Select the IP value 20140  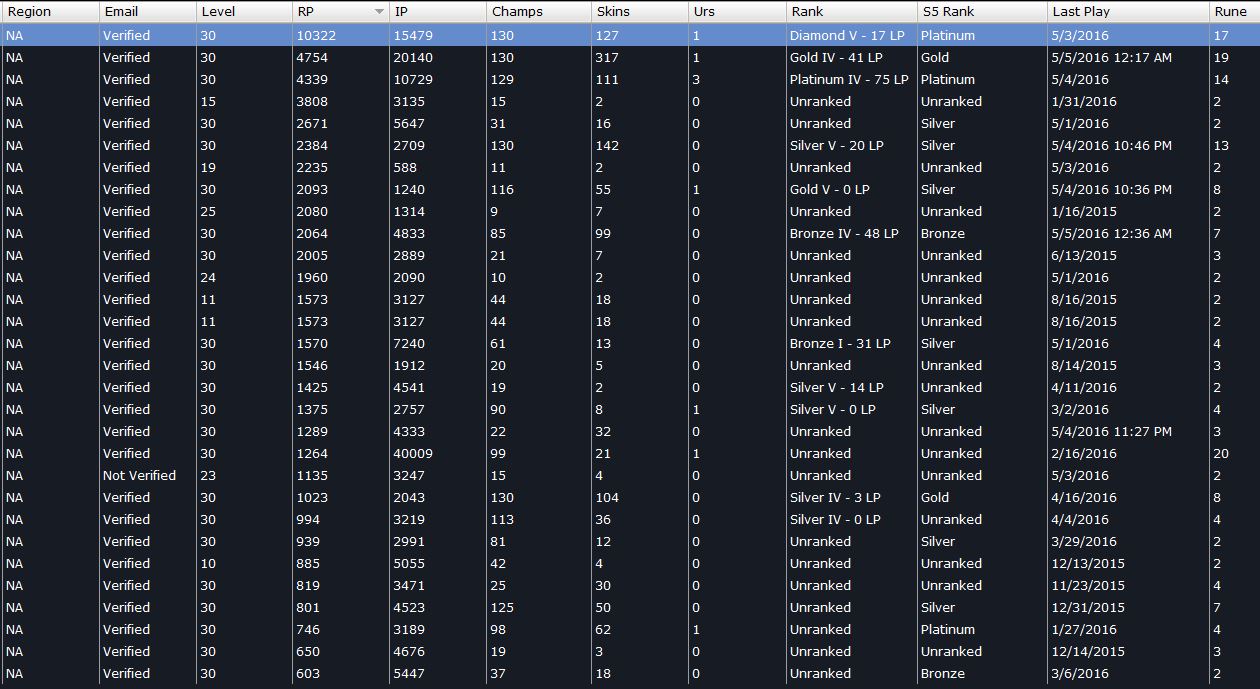point(413,57)
